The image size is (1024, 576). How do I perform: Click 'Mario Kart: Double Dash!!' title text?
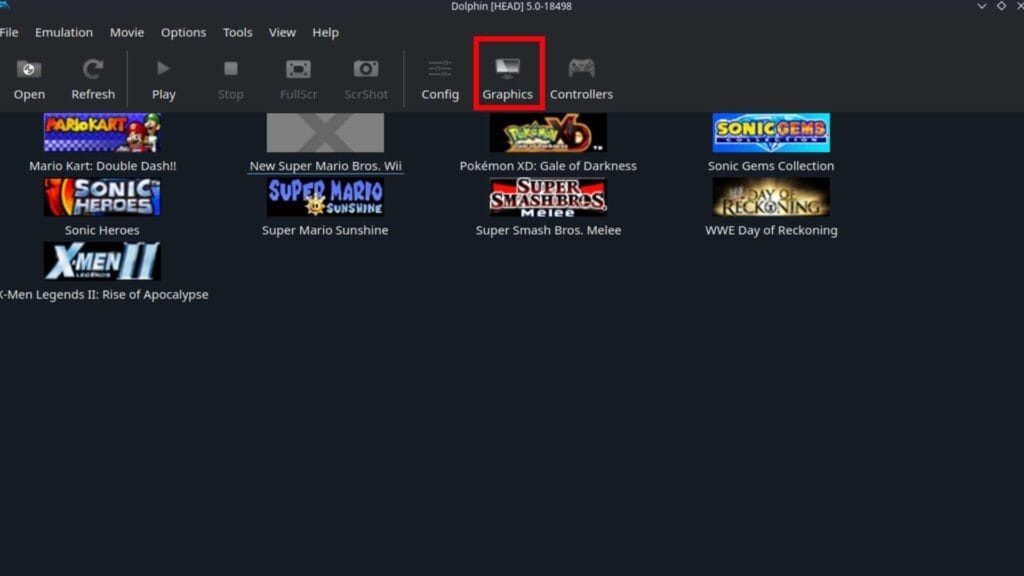click(x=103, y=166)
